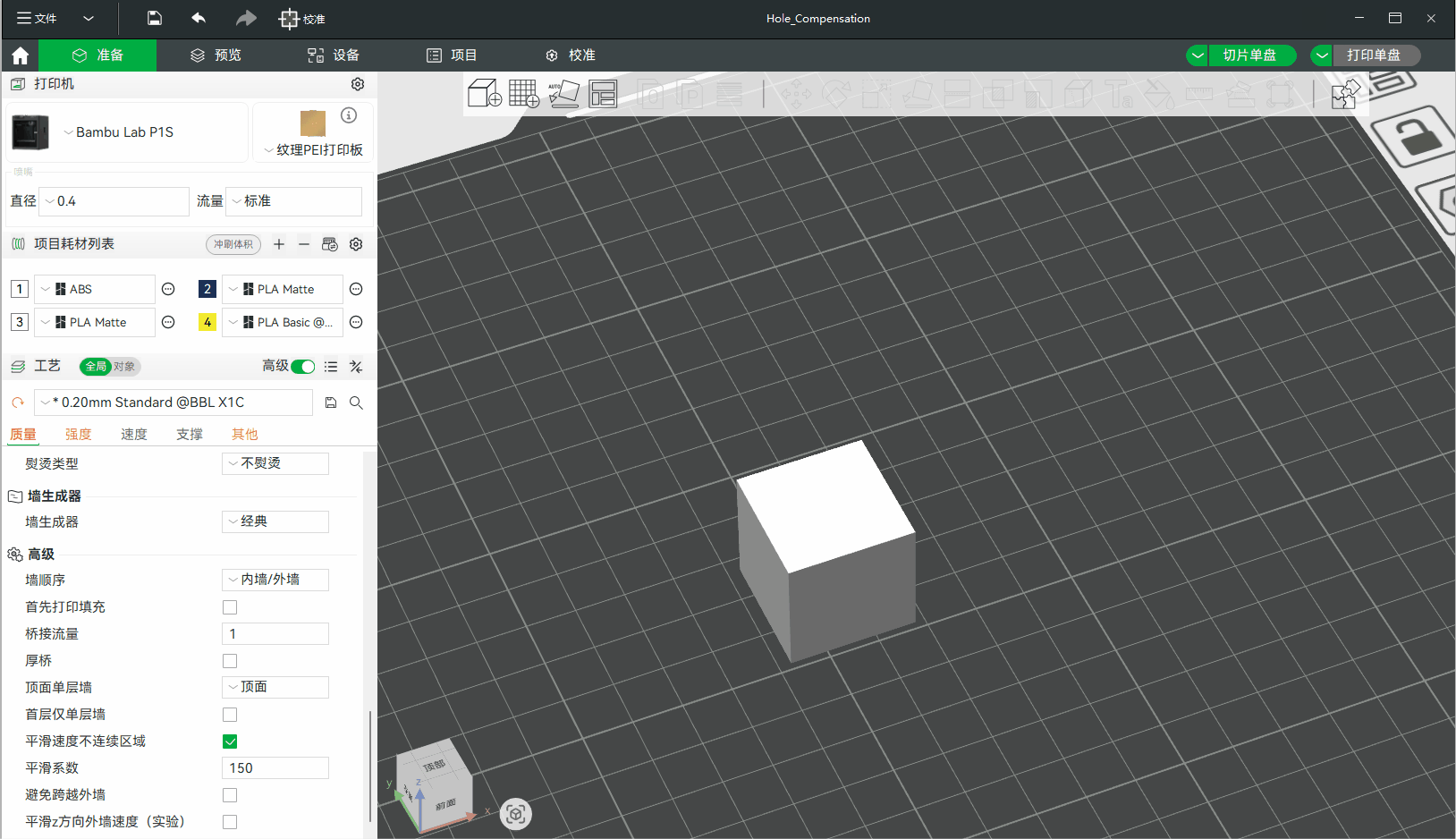Image resolution: width=1456 pixels, height=839 pixels.
Task: Remove a filament with minus icon
Action: pyautogui.click(x=304, y=244)
